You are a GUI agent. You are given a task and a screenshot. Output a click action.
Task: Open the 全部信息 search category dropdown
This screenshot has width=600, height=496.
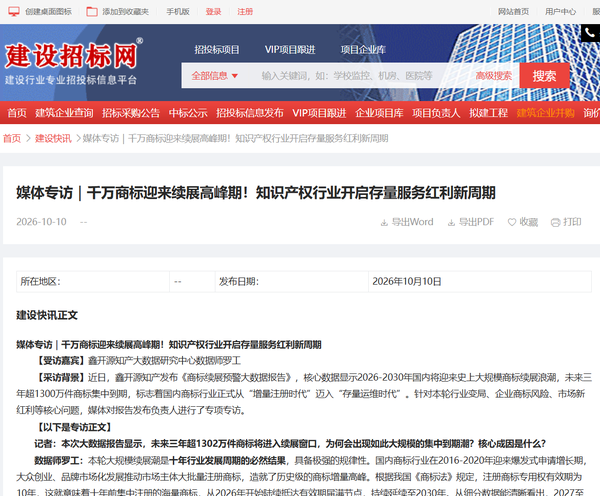tap(214, 76)
